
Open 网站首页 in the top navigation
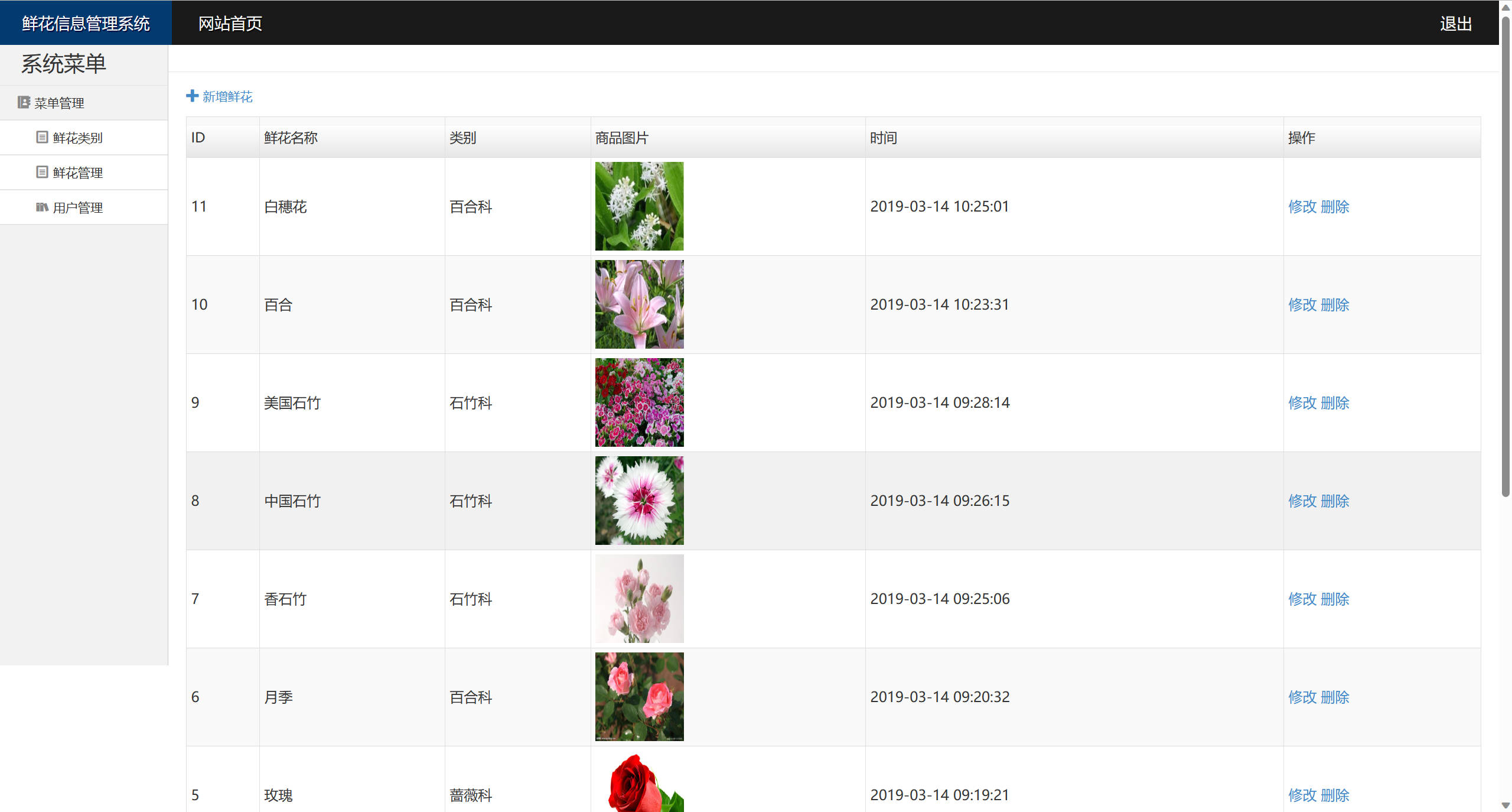pyautogui.click(x=230, y=24)
